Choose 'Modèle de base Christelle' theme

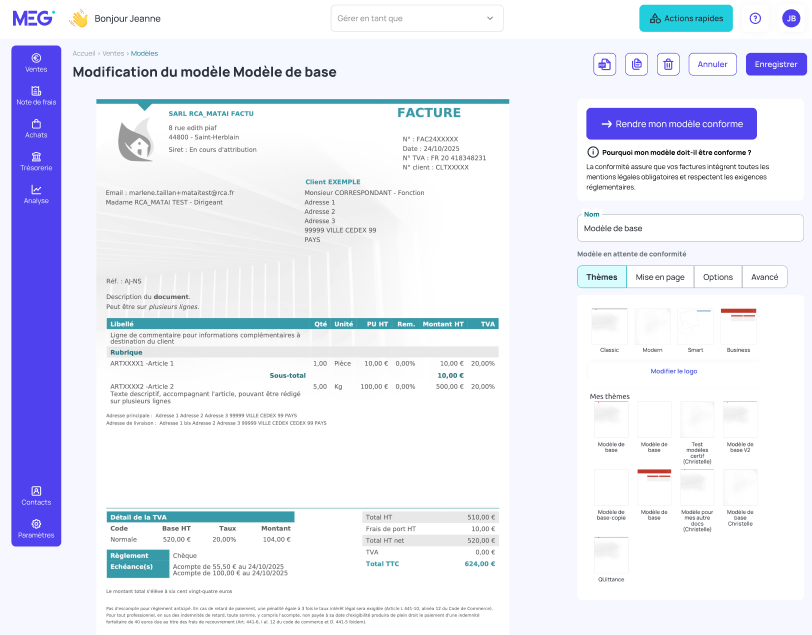click(x=740, y=487)
